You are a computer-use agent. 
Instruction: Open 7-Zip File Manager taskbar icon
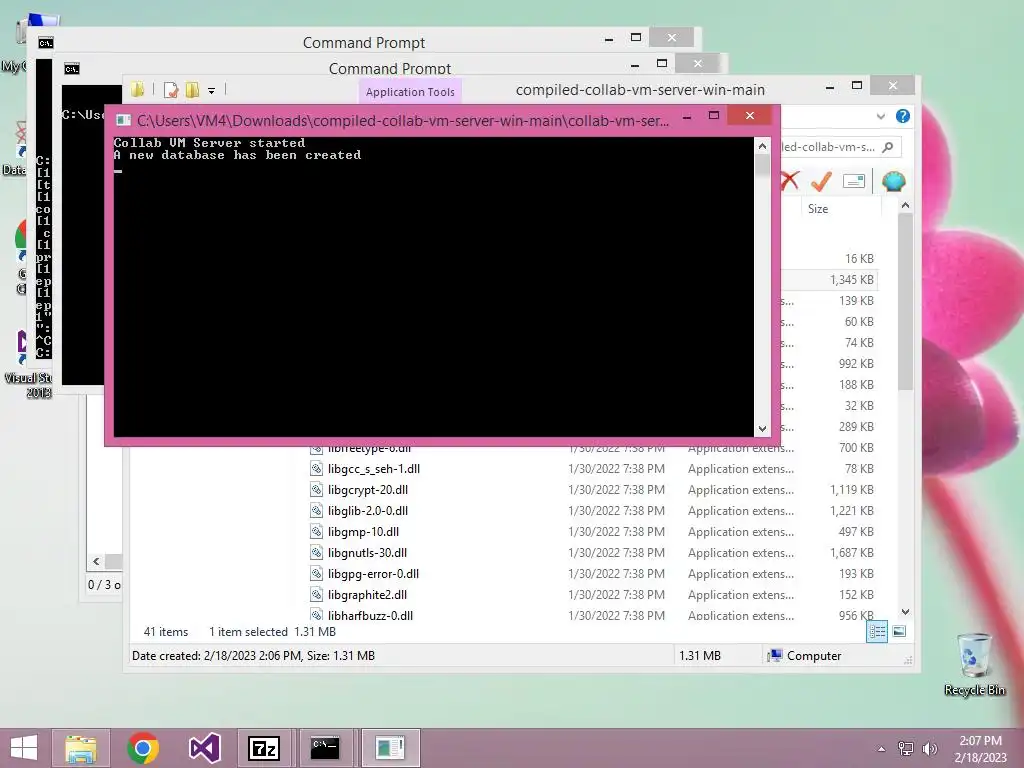point(264,748)
